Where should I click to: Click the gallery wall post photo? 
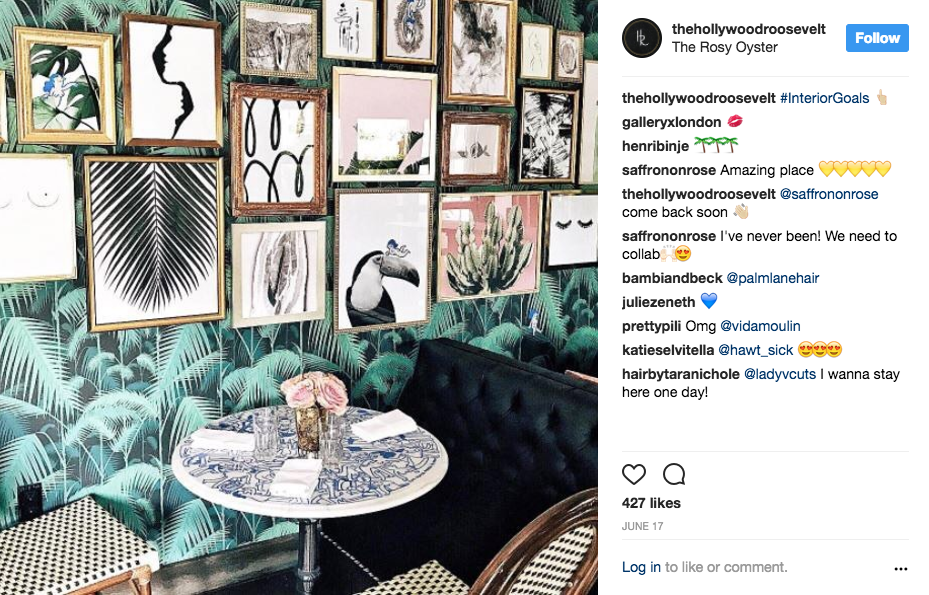pyautogui.click(x=299, y=298)
